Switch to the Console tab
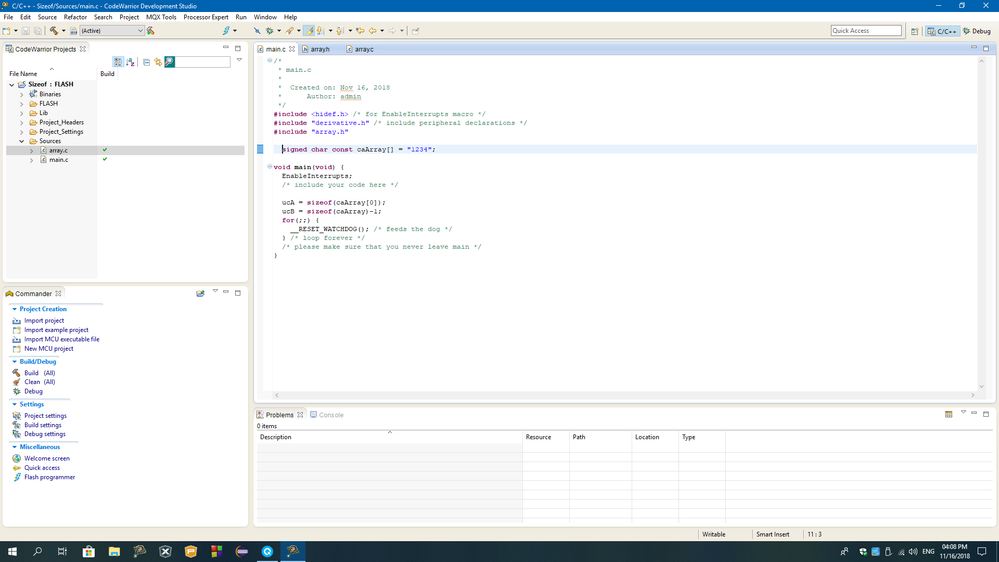 pos(327,415)
